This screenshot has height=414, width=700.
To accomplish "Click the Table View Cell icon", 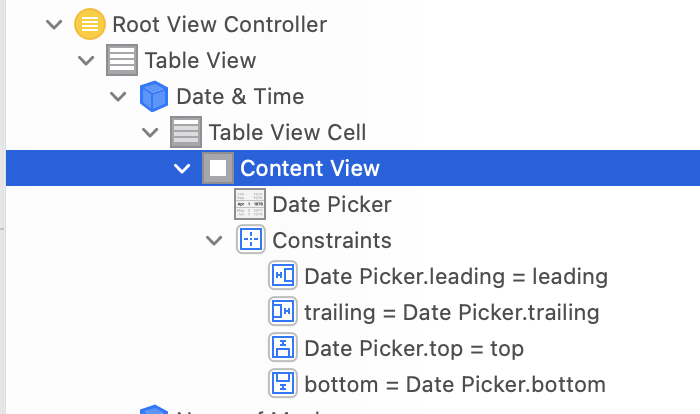I will 186,132.
